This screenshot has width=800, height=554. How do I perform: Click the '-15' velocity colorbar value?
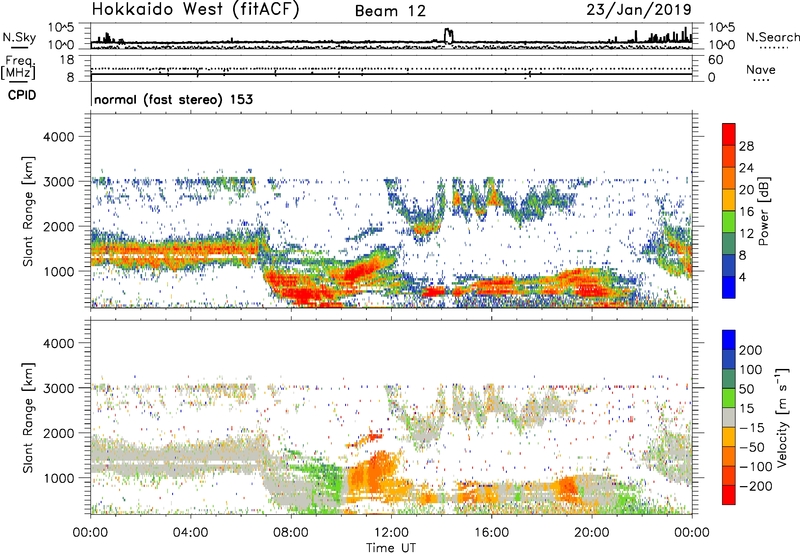tap(751, 427)
